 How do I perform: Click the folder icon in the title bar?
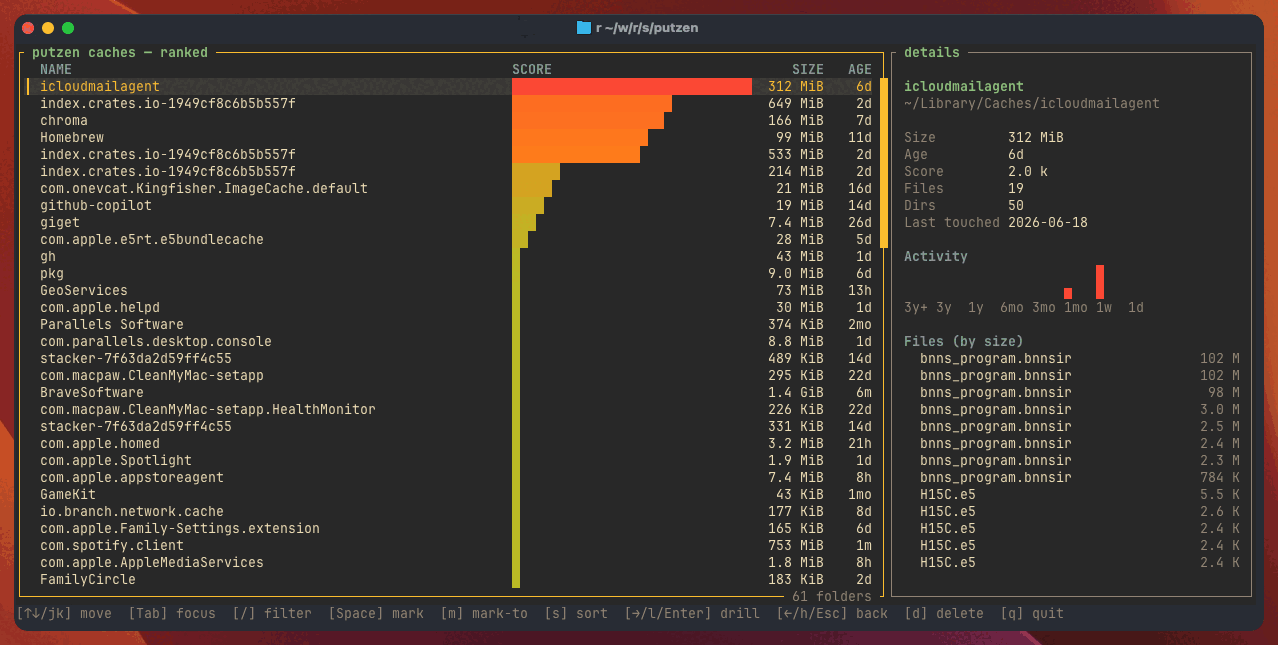tap(584, 28)
